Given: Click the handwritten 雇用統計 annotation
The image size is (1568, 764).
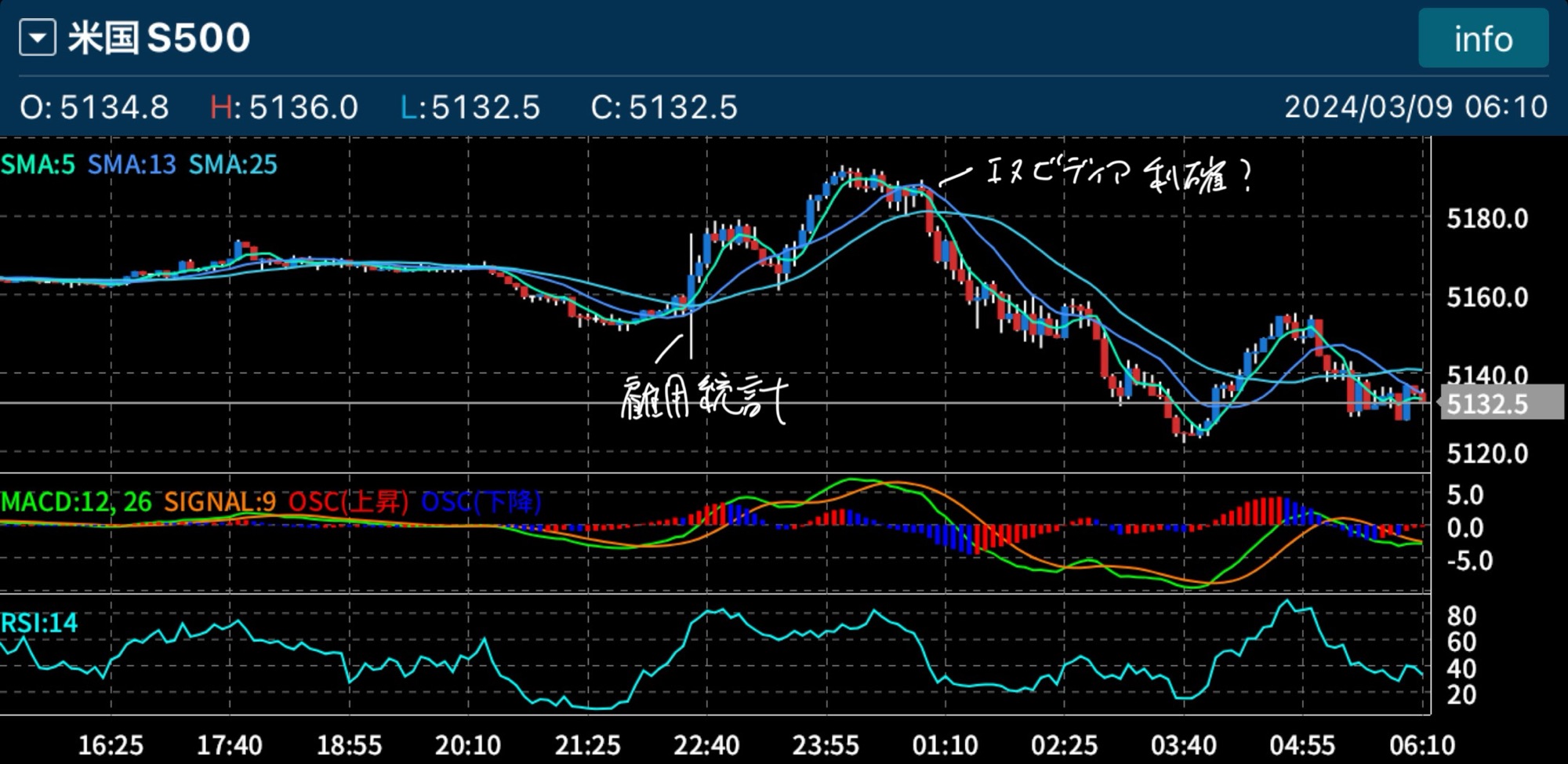Looking at the screenshot, I should click(702, 398).
